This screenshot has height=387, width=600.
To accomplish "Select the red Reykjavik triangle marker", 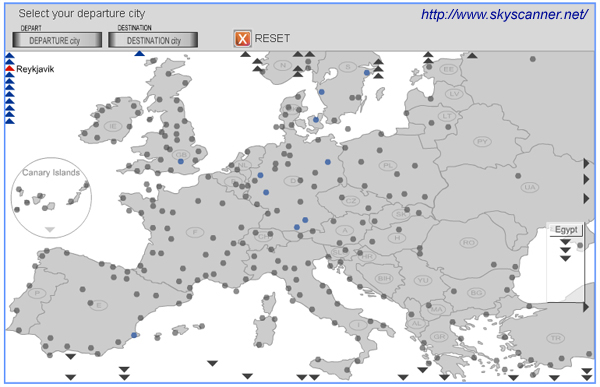I will pyautogui.click(x=10, y=69).
